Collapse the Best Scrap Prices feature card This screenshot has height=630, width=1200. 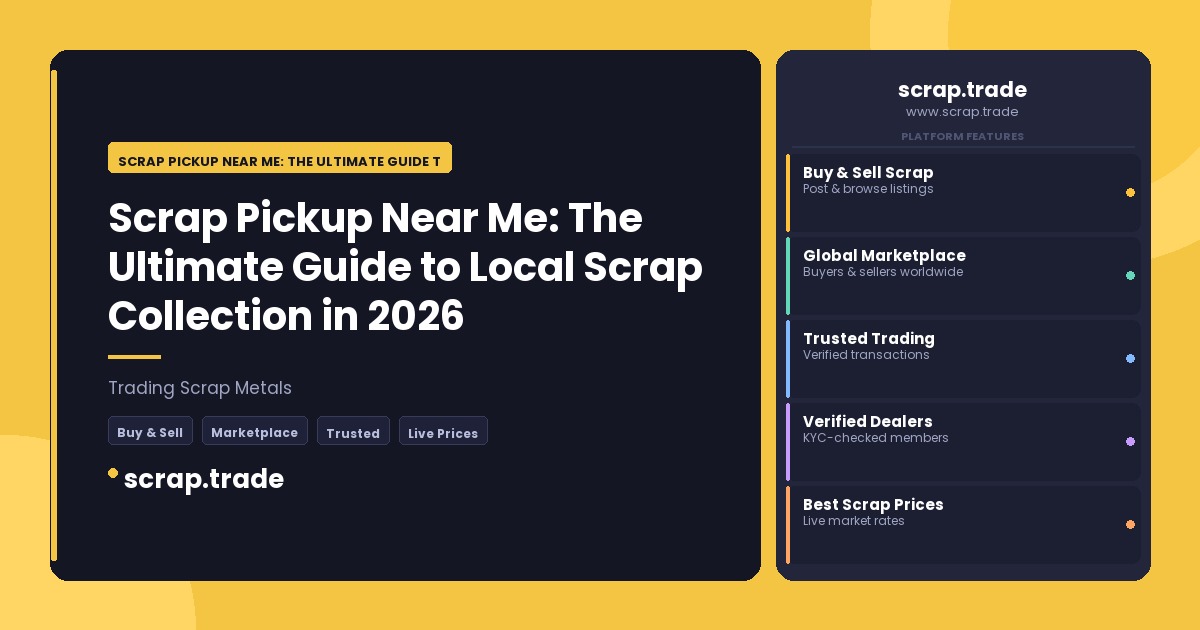point(963,524)
